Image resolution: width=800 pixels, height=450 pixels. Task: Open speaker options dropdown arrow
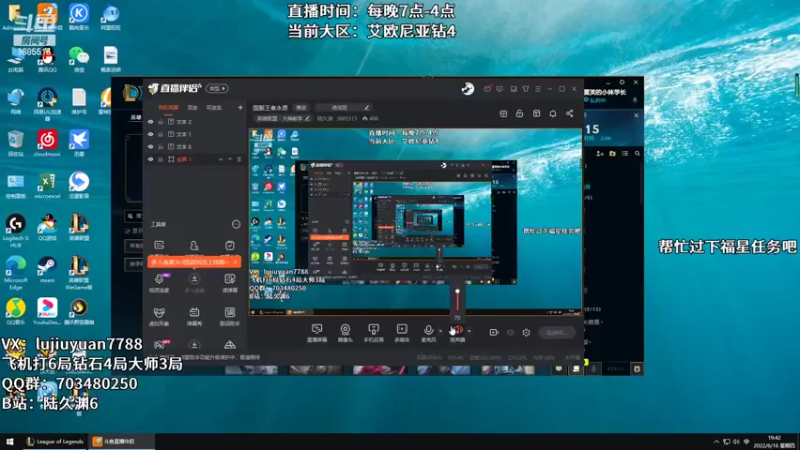[x=469, y=331]
